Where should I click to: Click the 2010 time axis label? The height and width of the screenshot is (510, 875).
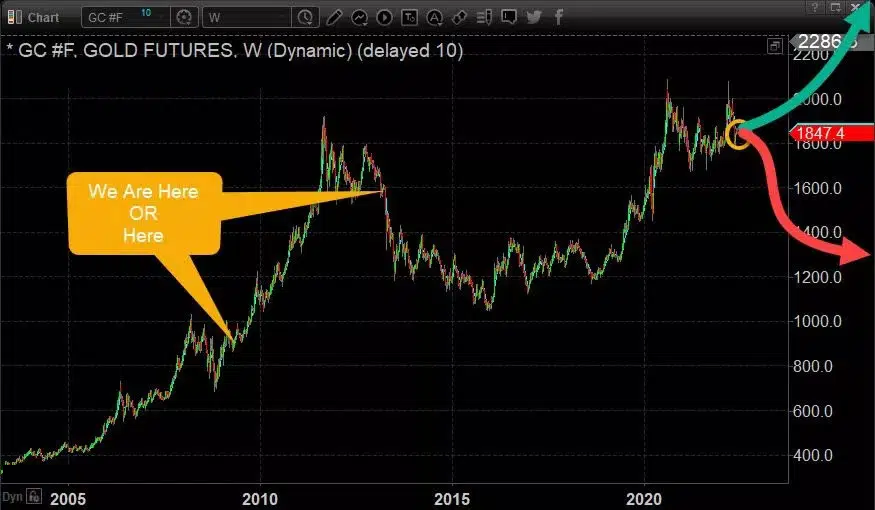click(x=259, y=498)
